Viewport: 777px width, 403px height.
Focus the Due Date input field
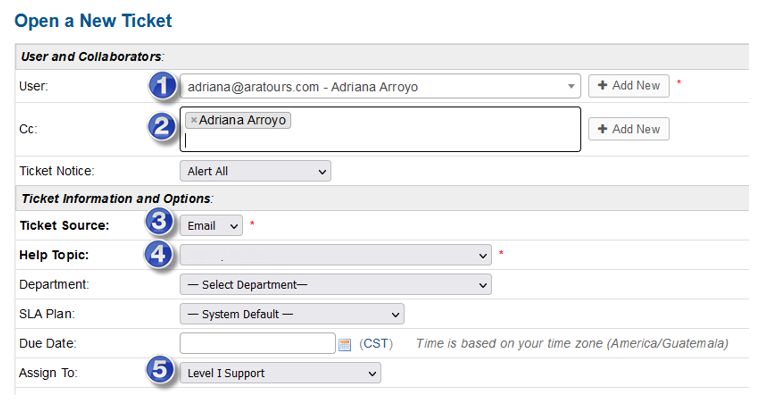(257, 344)
